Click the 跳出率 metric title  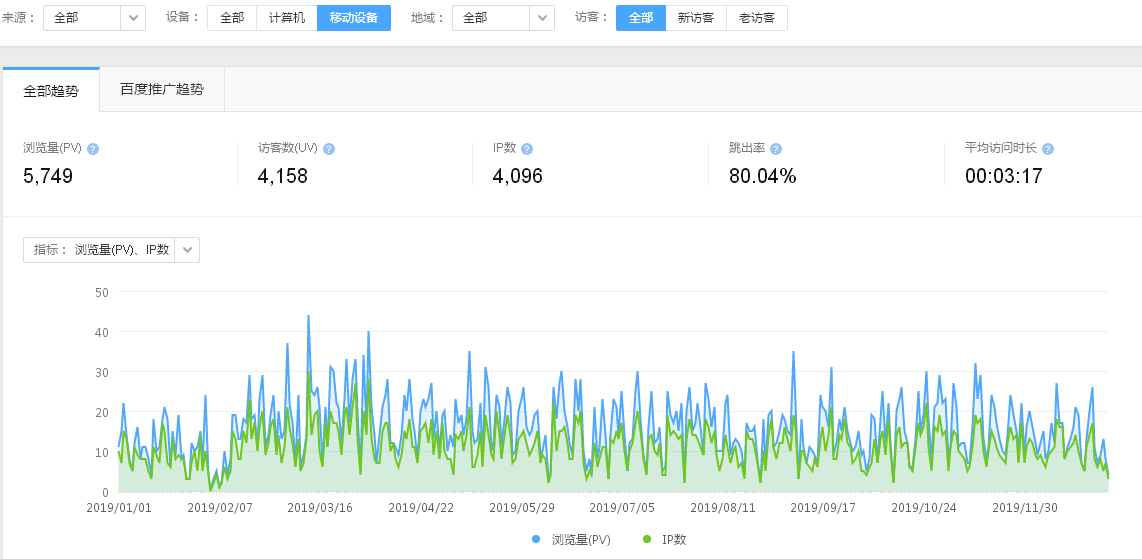click(x=747, y=148)
